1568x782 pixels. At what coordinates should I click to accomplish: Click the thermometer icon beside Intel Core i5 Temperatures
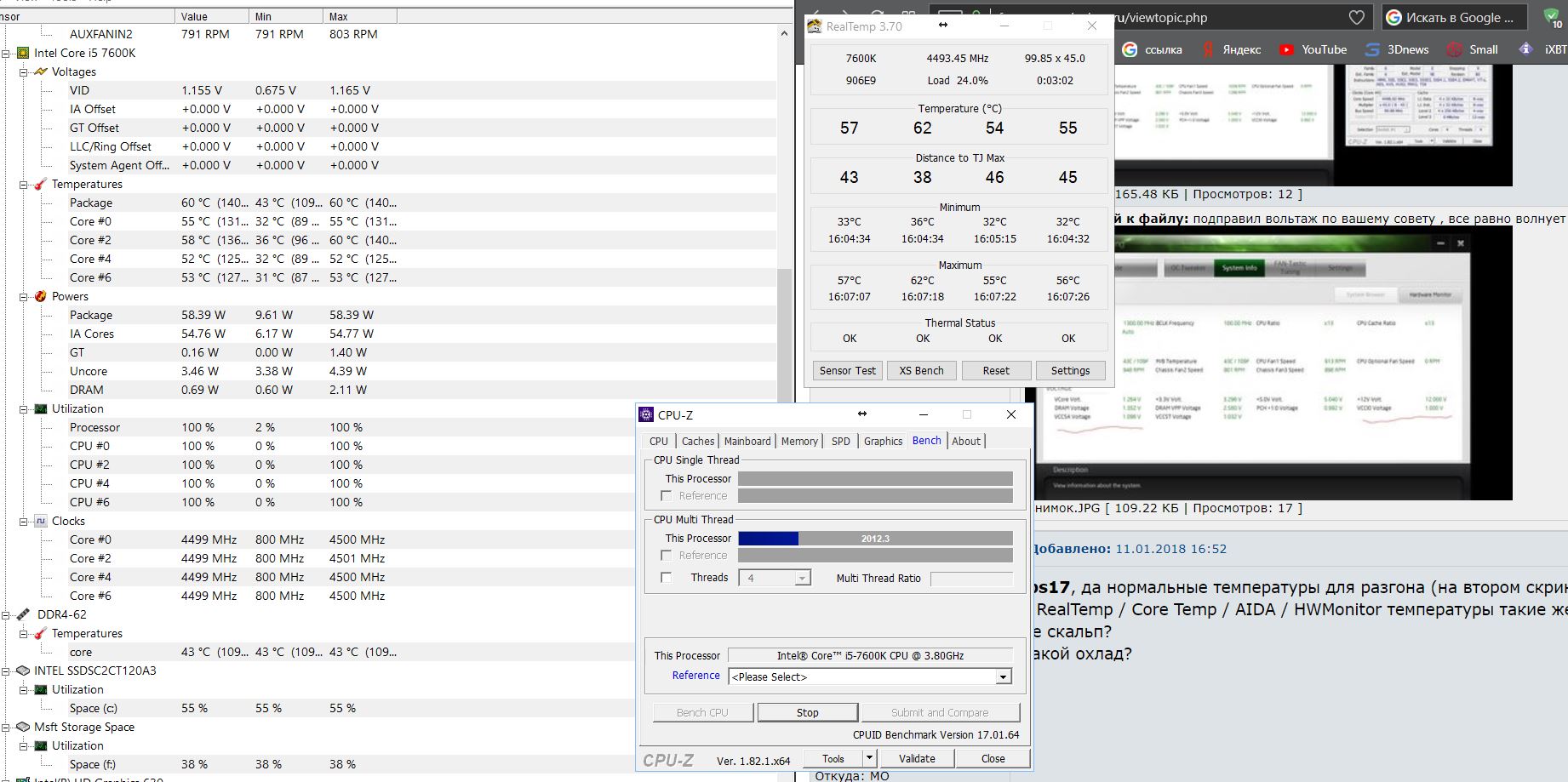click(x=40, y=184)
